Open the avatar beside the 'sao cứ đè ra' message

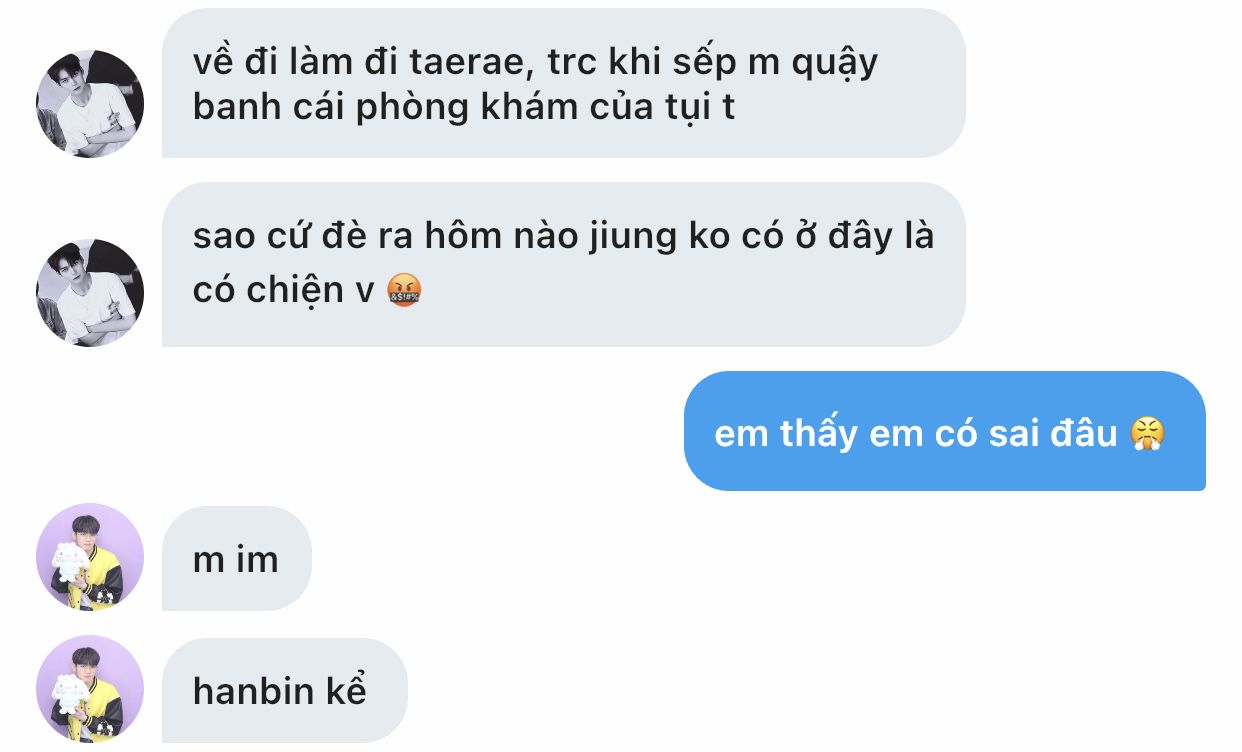pos(90,293)
